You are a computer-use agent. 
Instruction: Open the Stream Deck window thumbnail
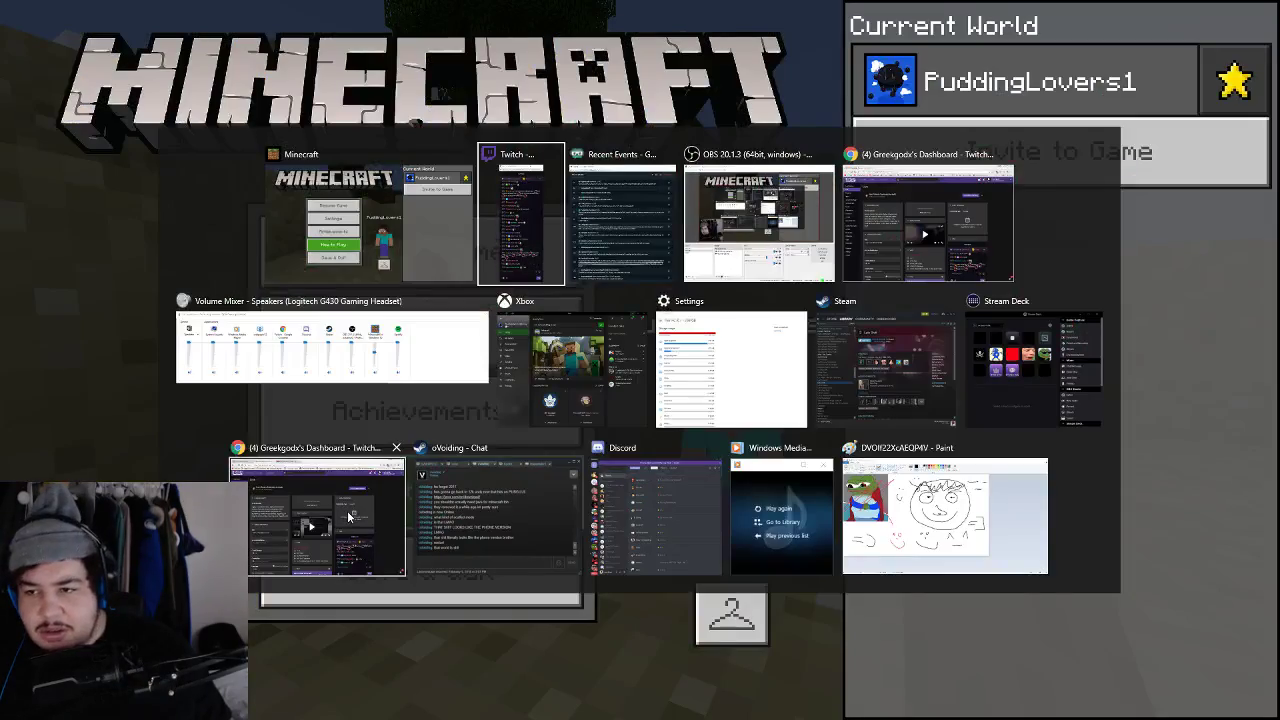pyautogui.click(x=1034, y=370)
